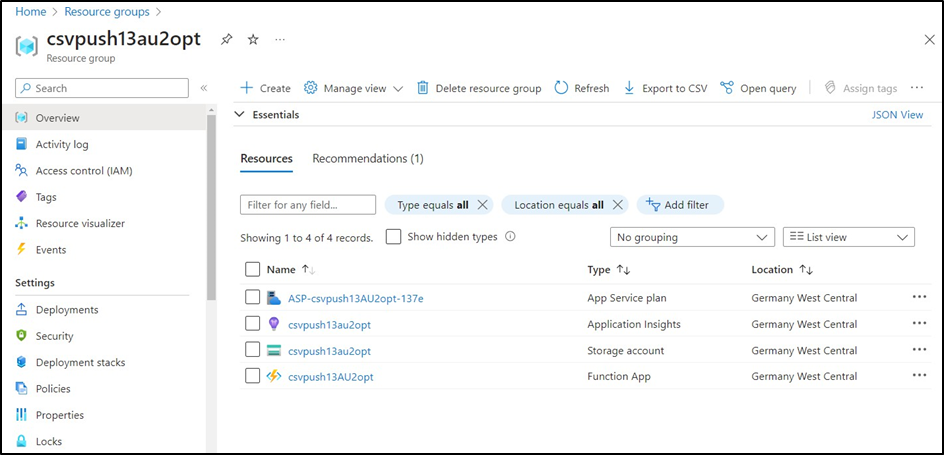Screen dimensions: 944x455
Task: Click the Filter for any field input
Action: (308, 205)
